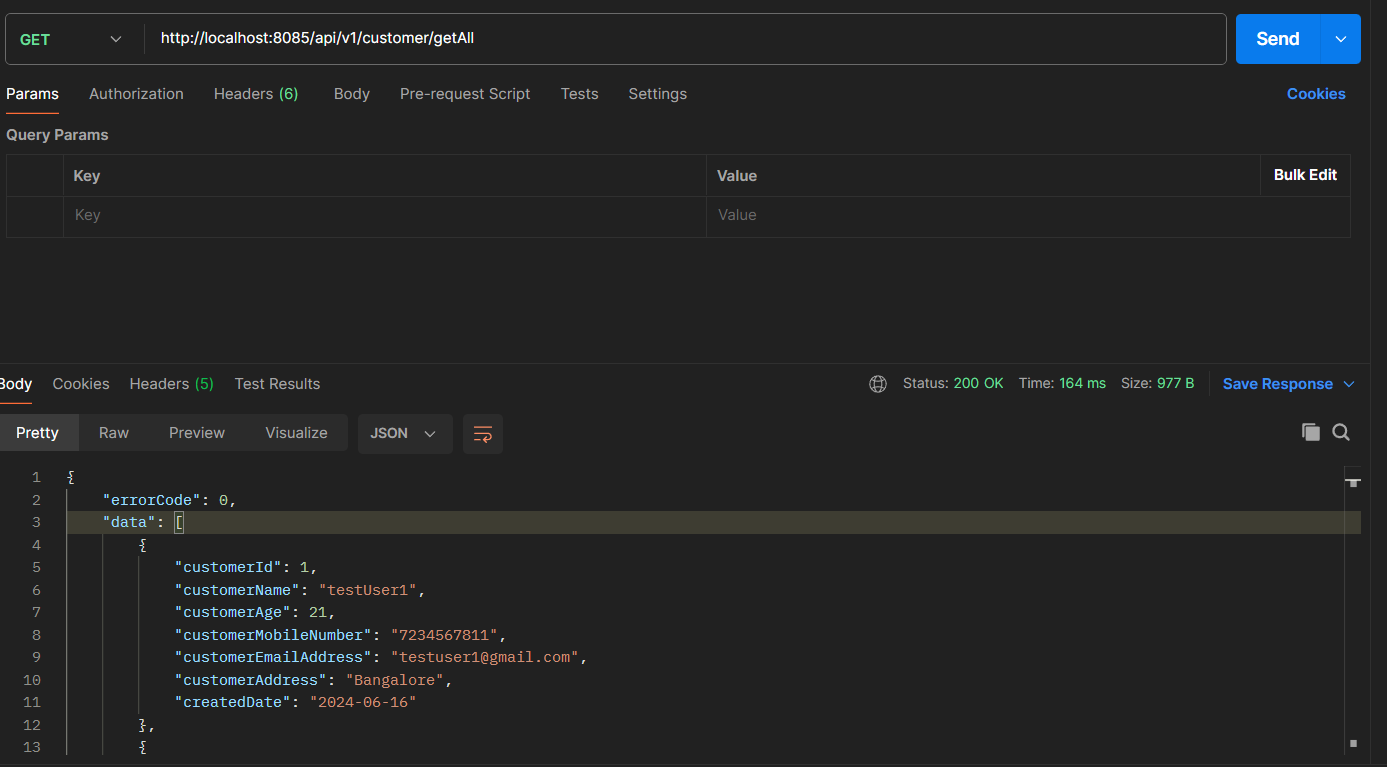Switch response view to Raw

tap(114, 433)
